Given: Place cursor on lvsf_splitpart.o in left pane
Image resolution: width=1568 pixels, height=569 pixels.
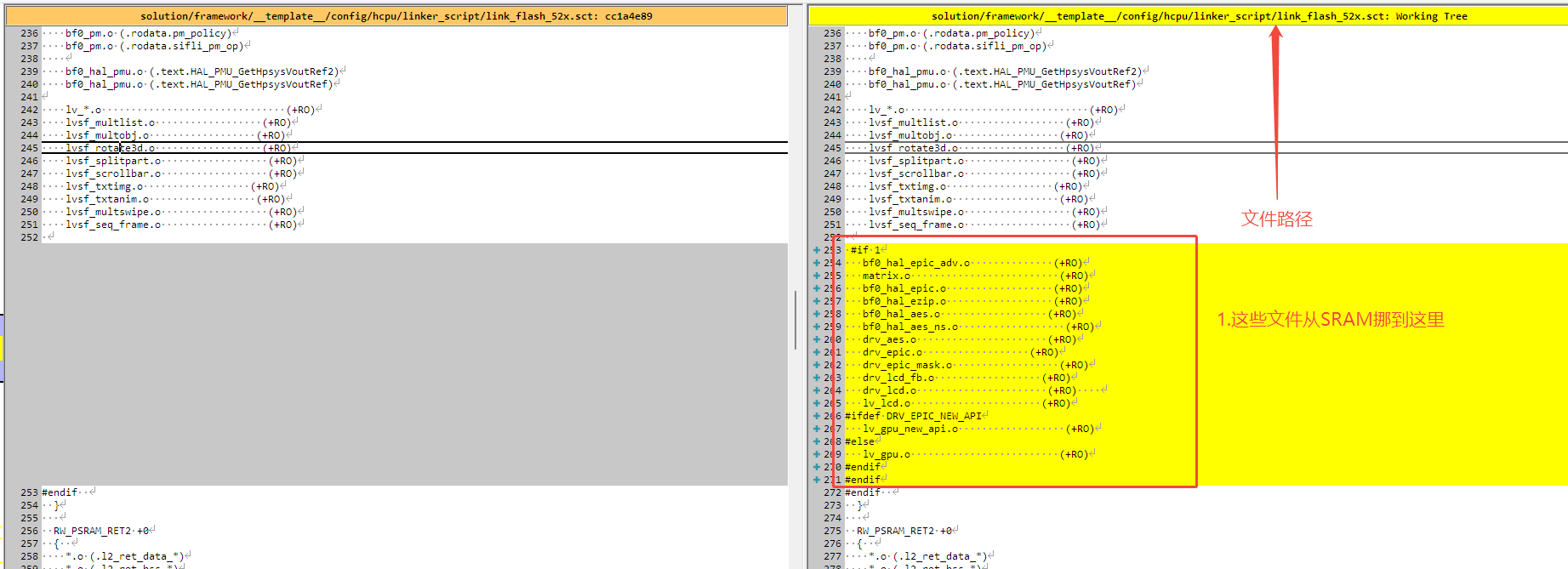Looking at the screenshot, I should (x=112, y=161).
